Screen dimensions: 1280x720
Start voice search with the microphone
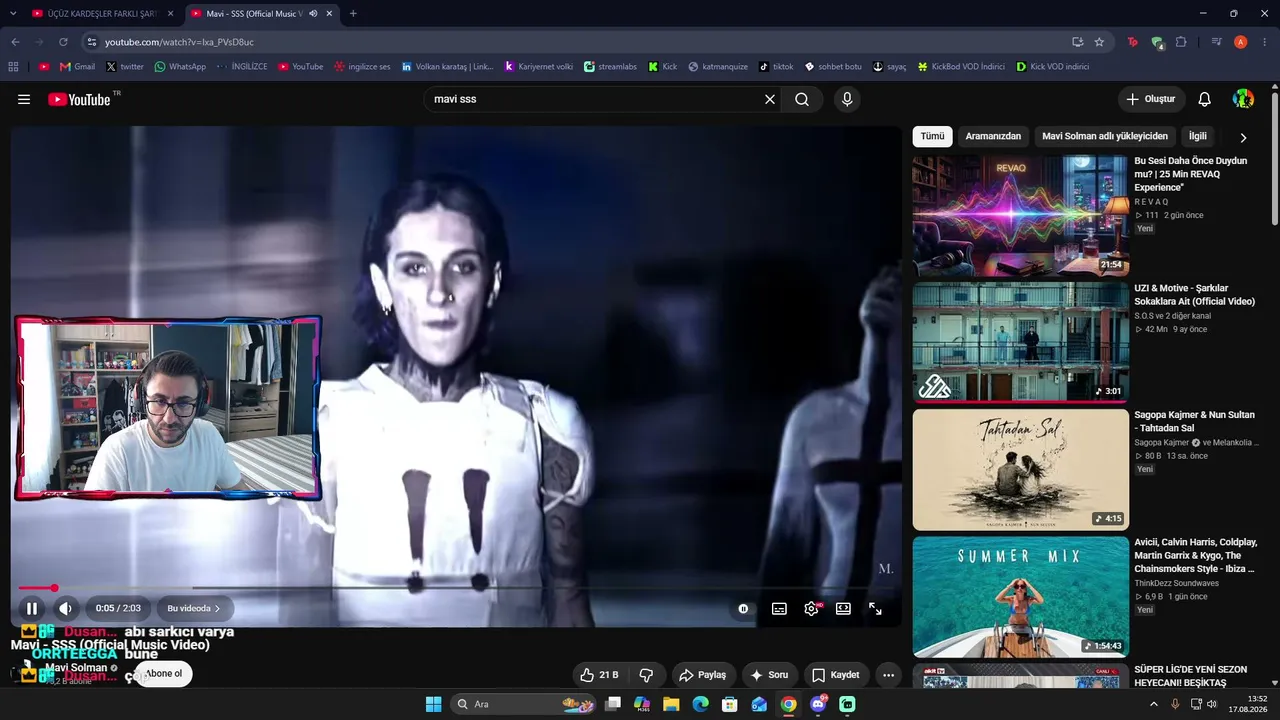[847, 100]
